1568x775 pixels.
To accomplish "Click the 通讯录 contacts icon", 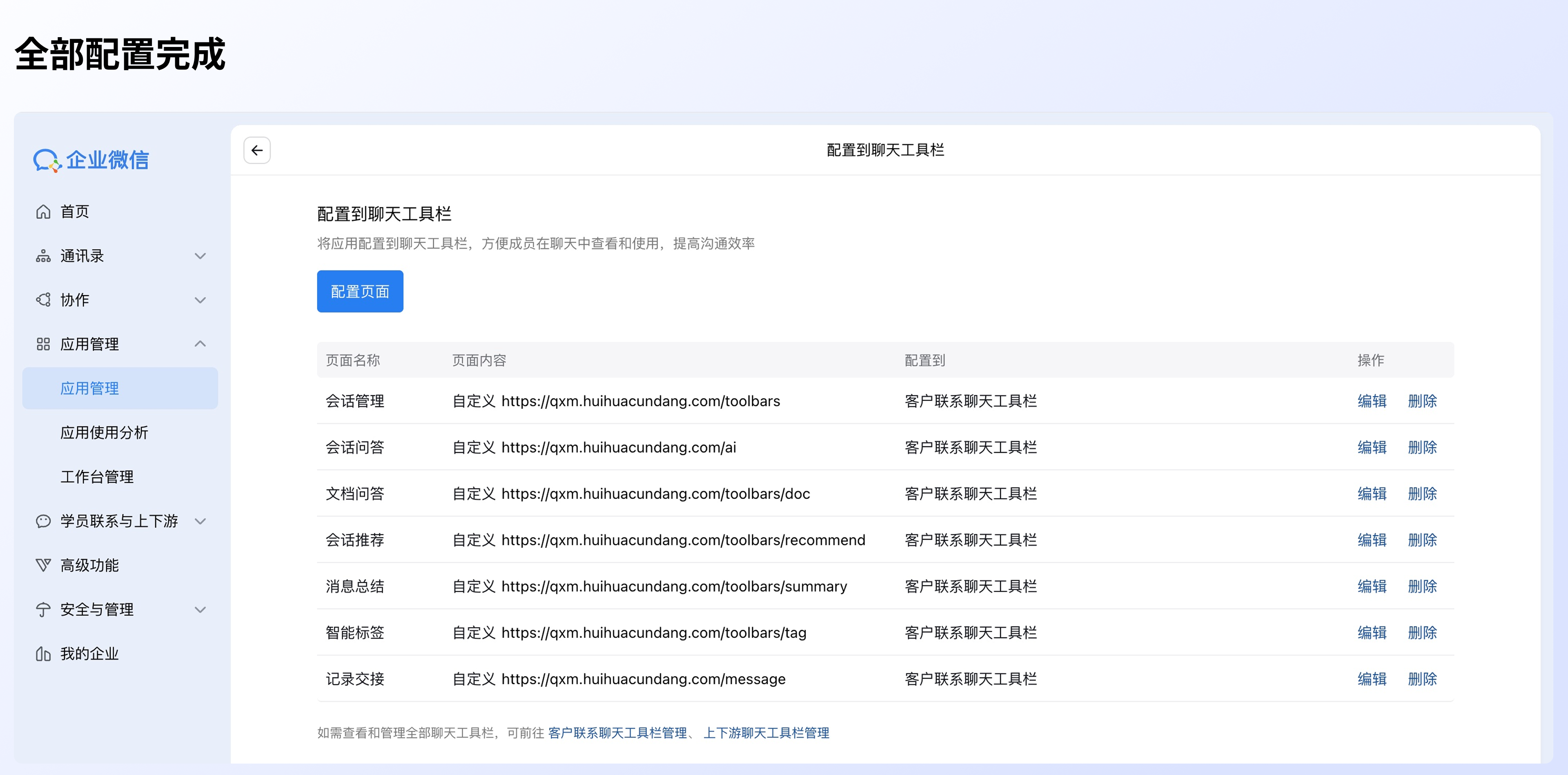I will [43, 256].
